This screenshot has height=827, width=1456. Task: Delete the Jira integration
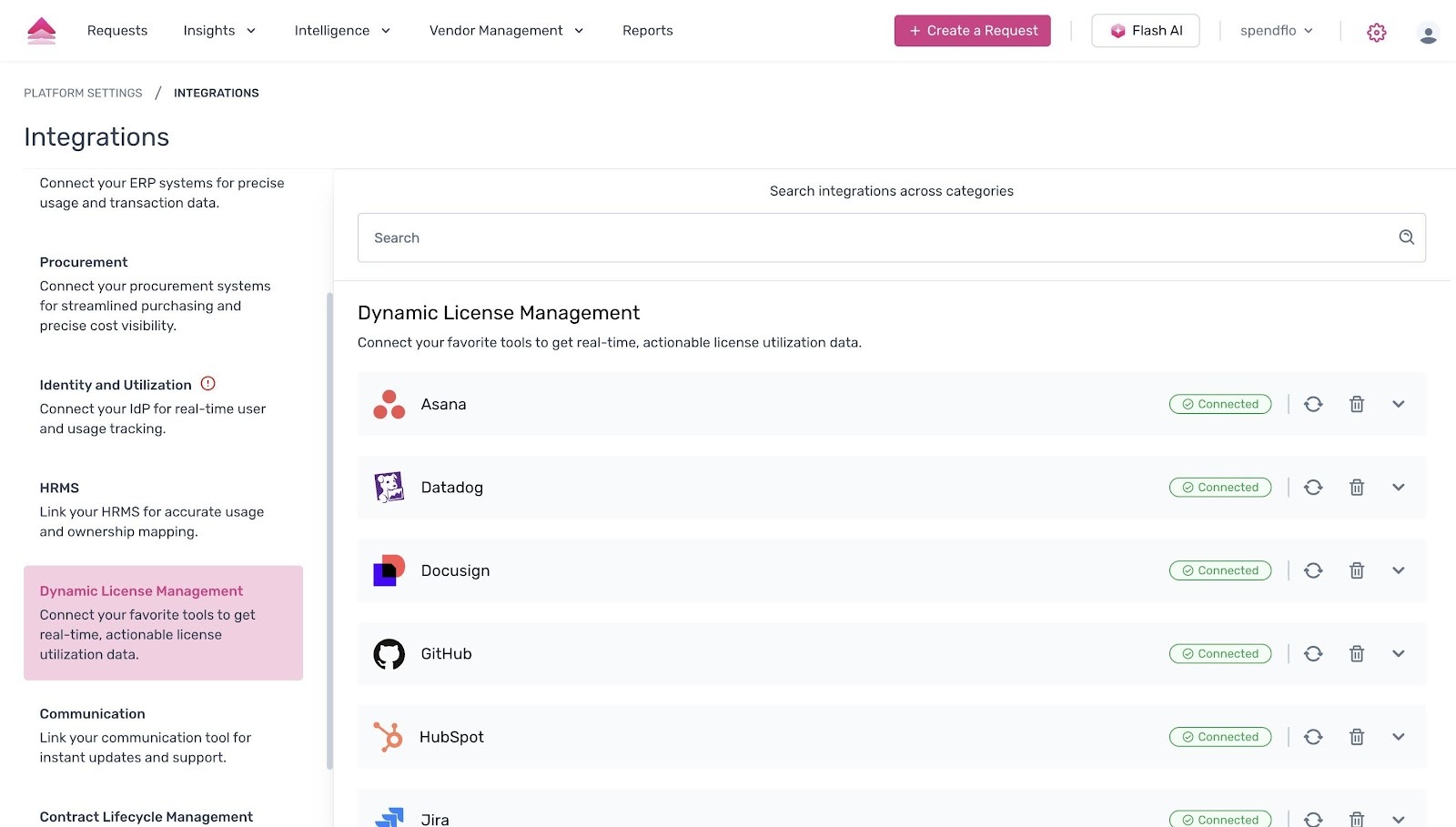point(1356,819)
